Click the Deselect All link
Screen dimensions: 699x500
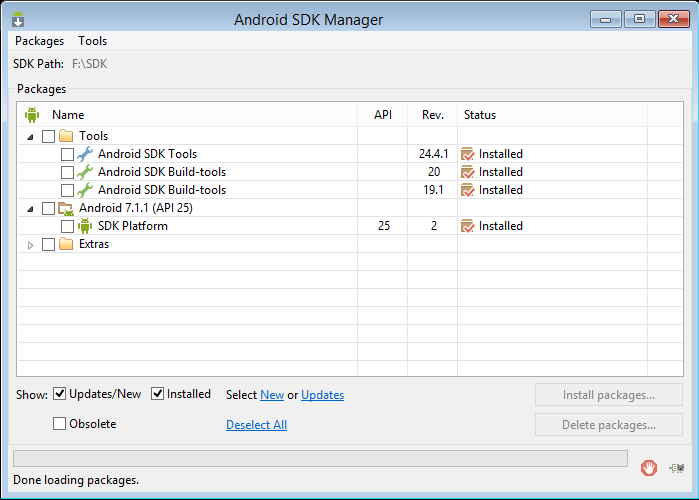(256, 425)
